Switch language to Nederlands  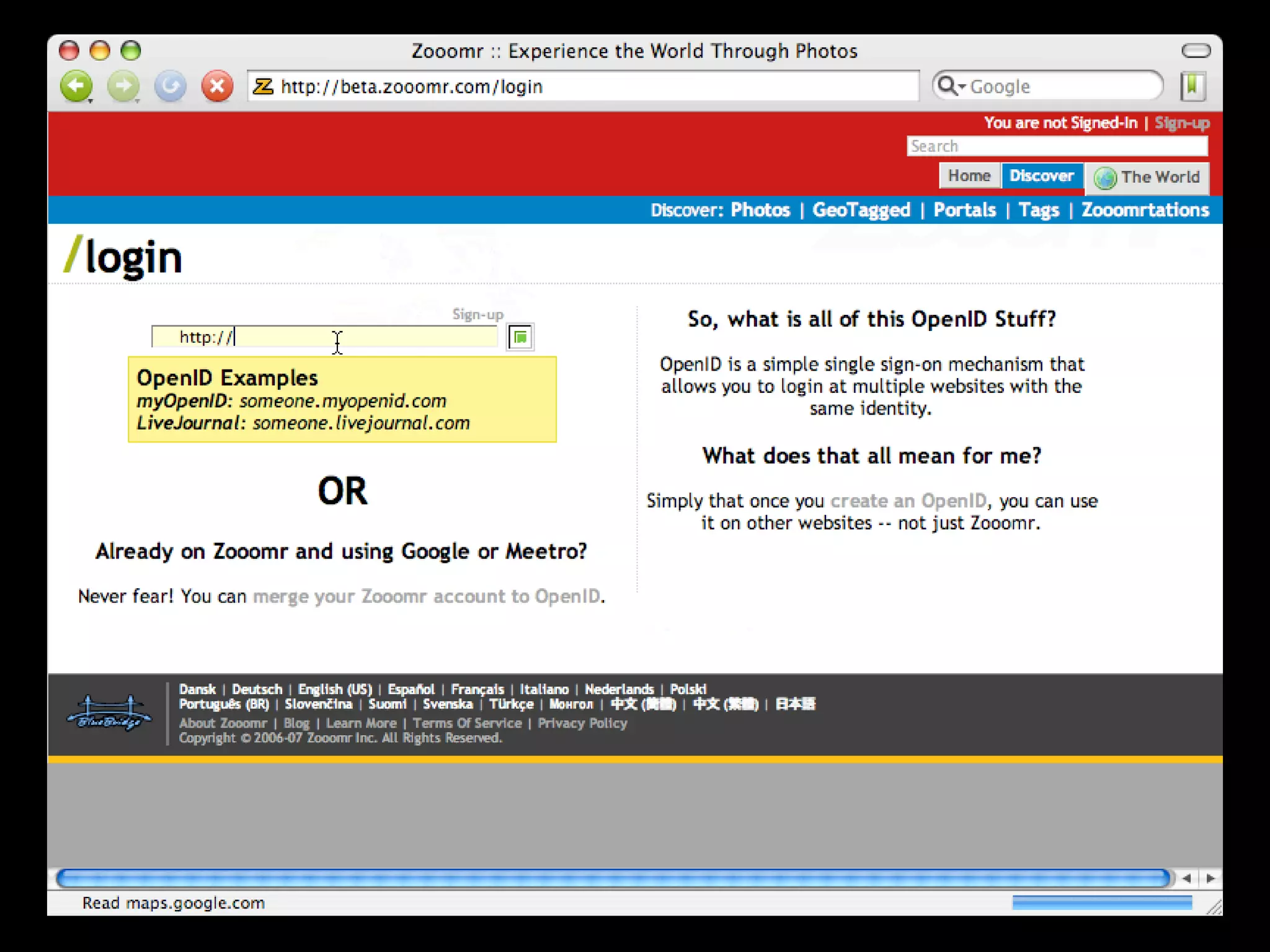click(x=619, y=689)
